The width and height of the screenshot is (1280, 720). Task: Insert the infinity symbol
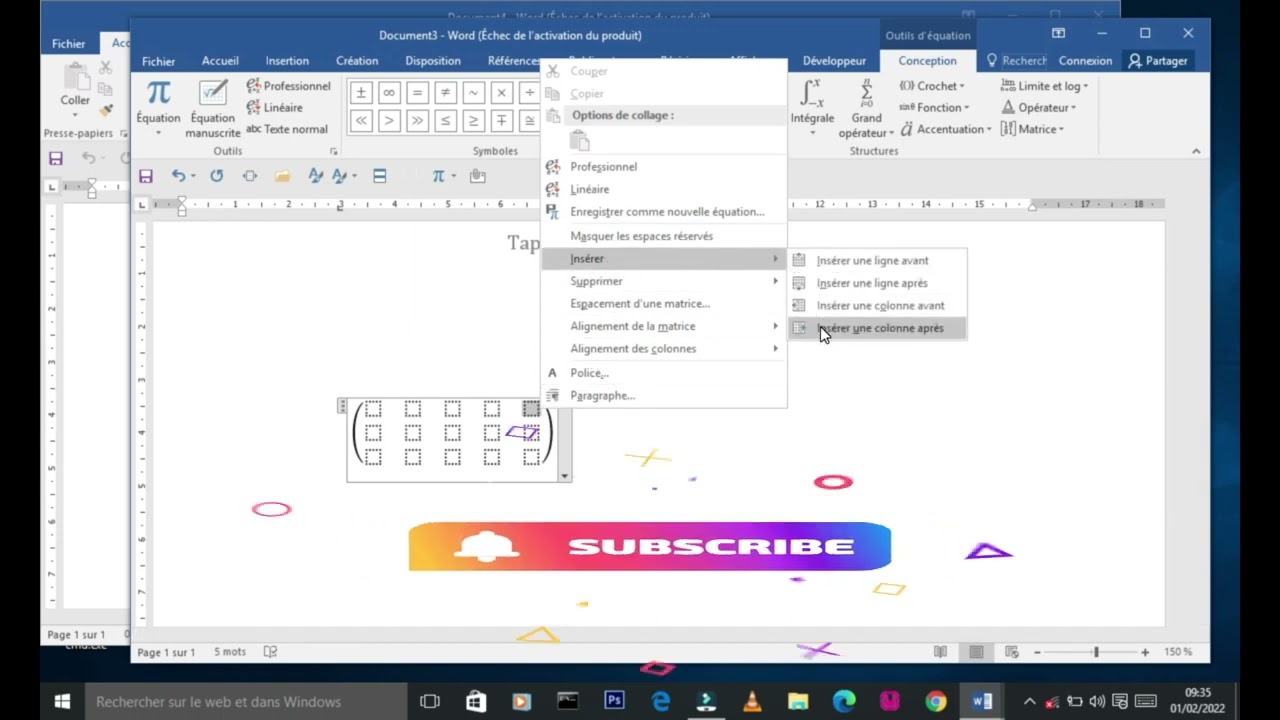pos(389,93)
